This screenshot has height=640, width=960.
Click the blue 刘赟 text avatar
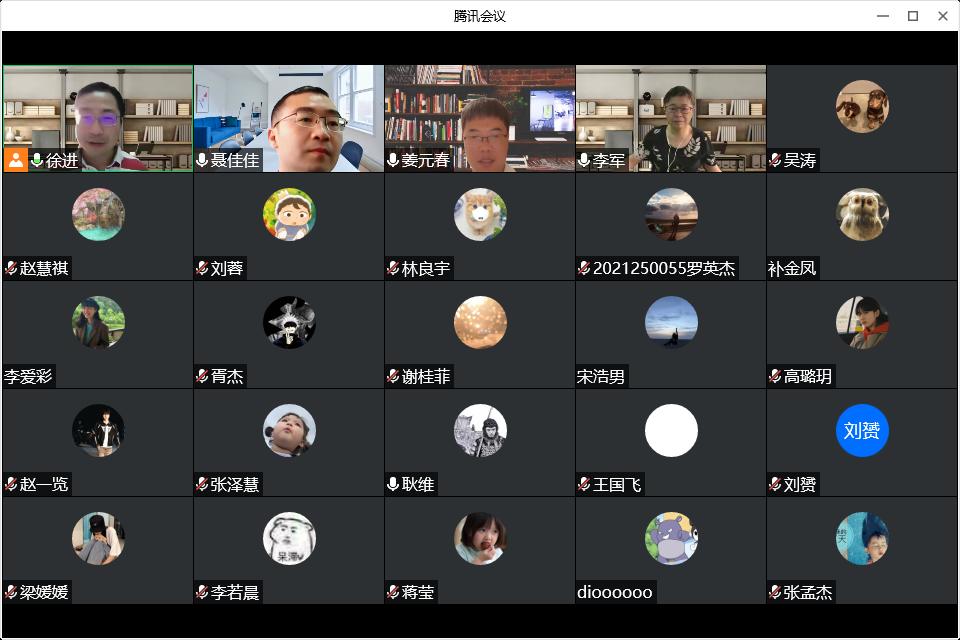pos(862,430)
